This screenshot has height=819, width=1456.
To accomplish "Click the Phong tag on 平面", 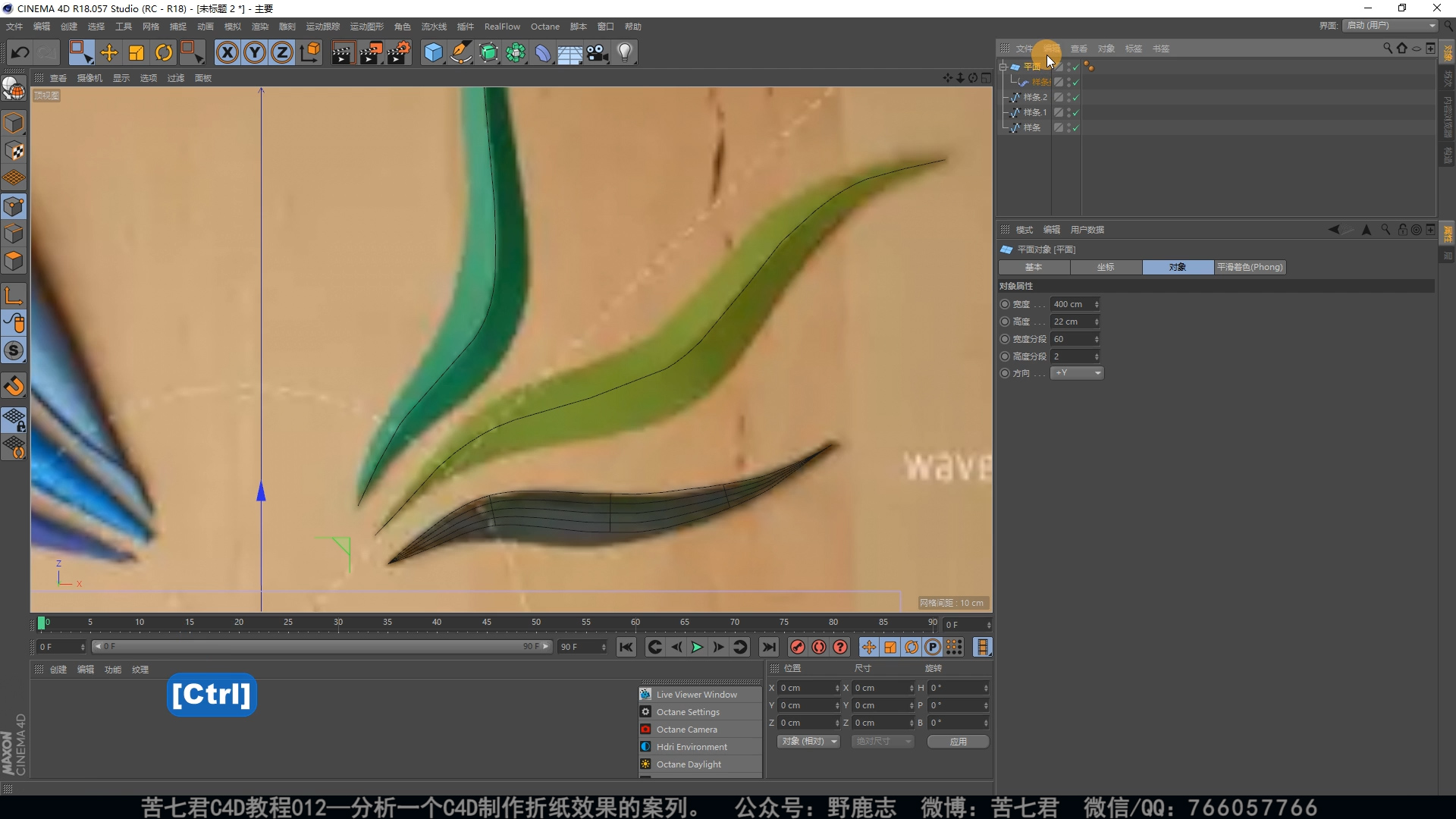I will click(1089, 67).
